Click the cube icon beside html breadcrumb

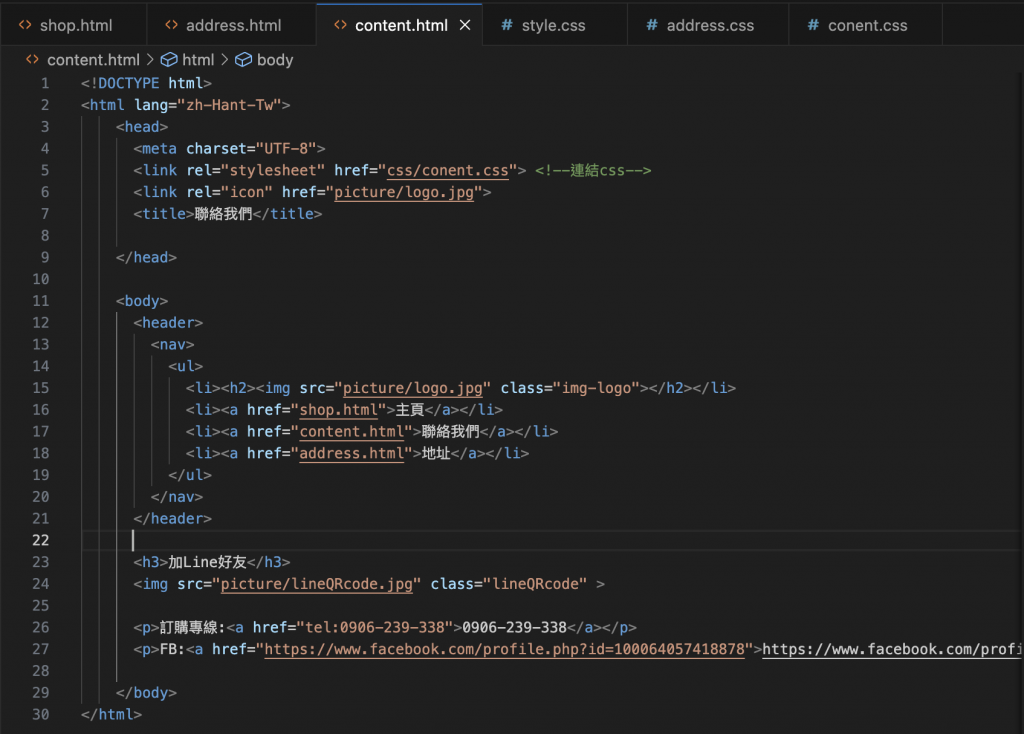click(169, 59)
